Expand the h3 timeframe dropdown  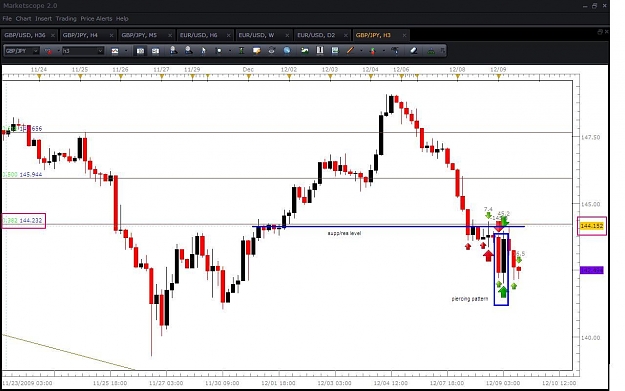tap(100, 51)
